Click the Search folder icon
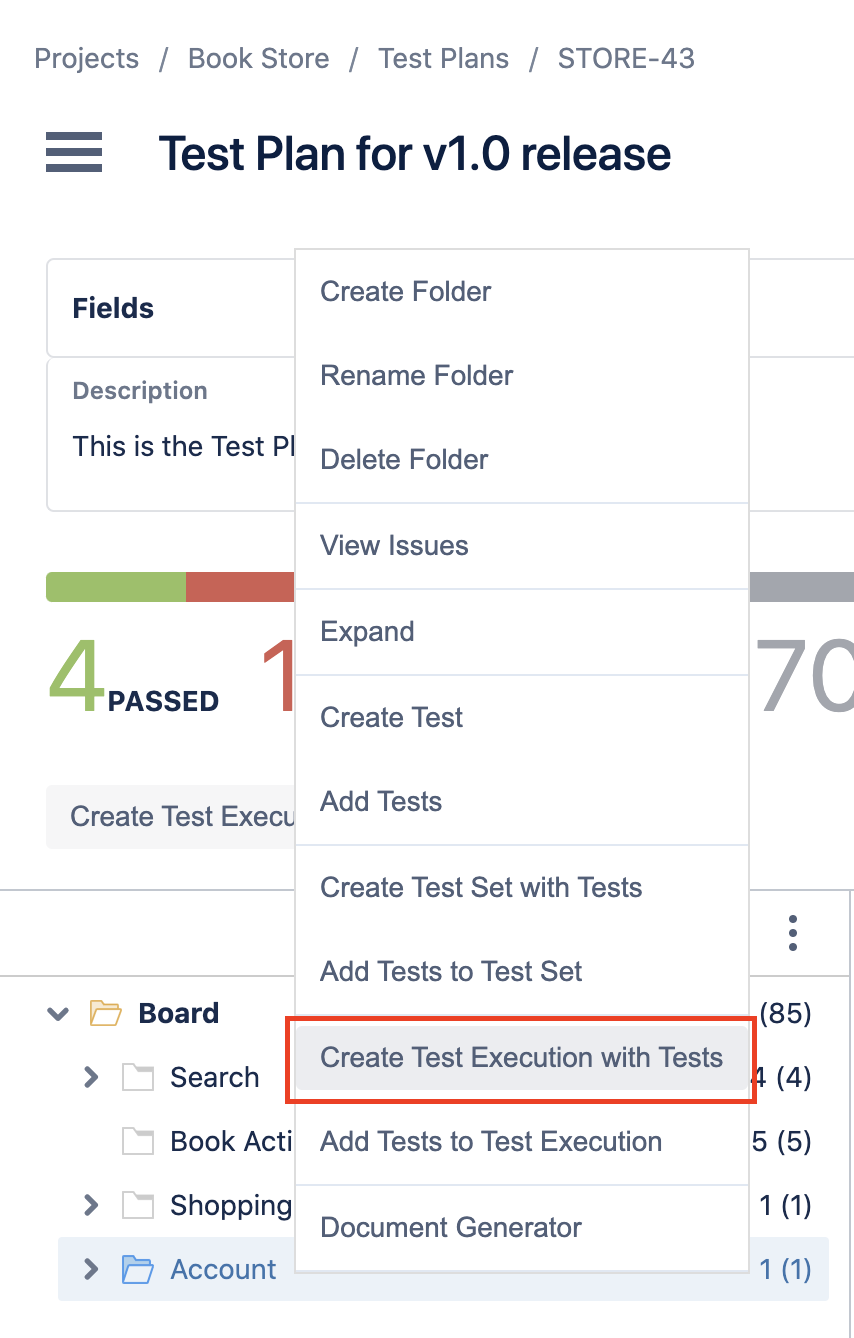Screen dimensions: 854x1338 click(138, 1077)
